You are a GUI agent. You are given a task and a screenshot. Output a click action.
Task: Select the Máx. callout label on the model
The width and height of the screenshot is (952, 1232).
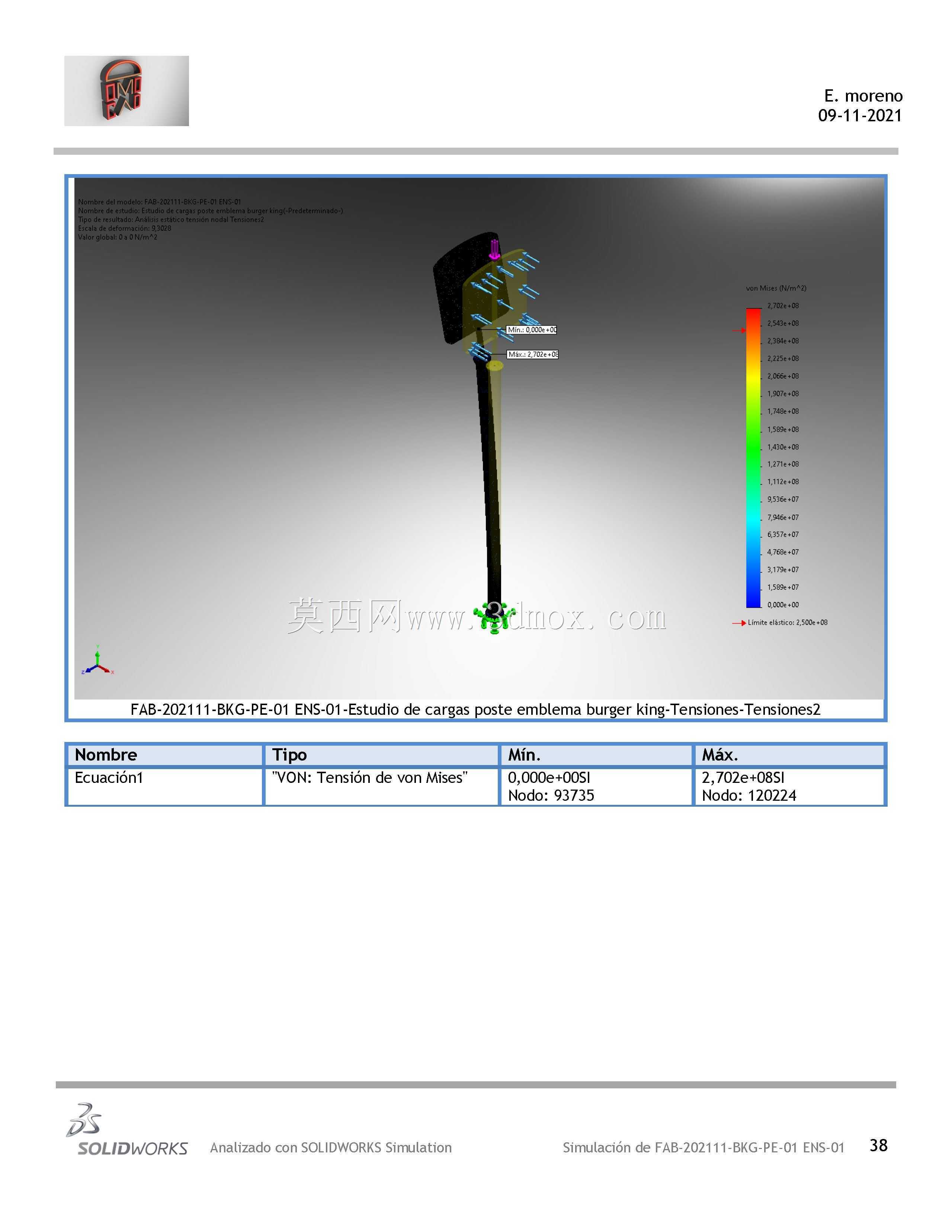point(532,354)
